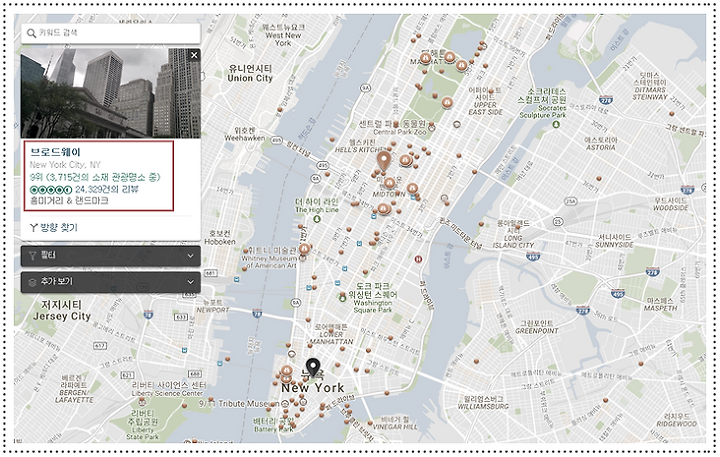Viewport: 720px width, 457px height.
Task: Click the red hospital H marker
Action: tap(418, 259)
